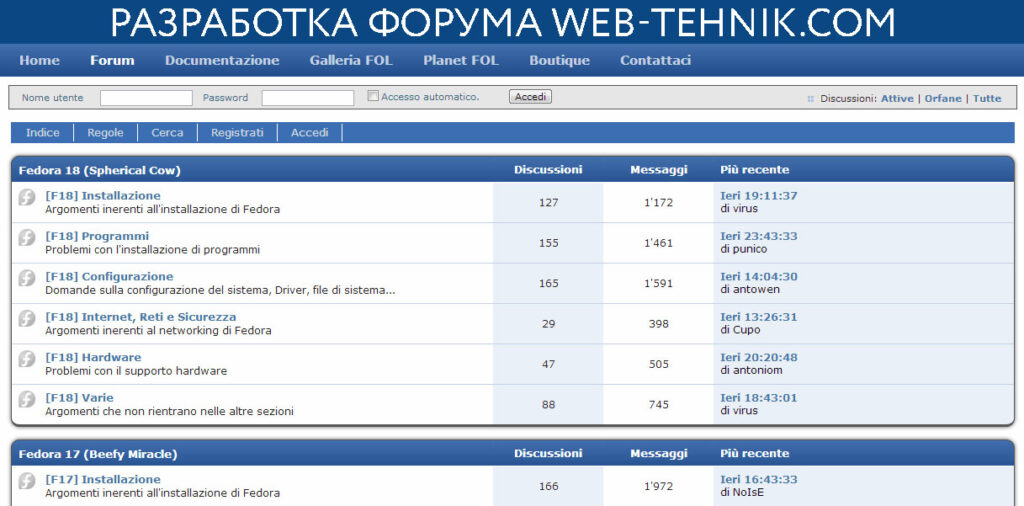Open the [F18] Hardware forum

pos(93,358)
